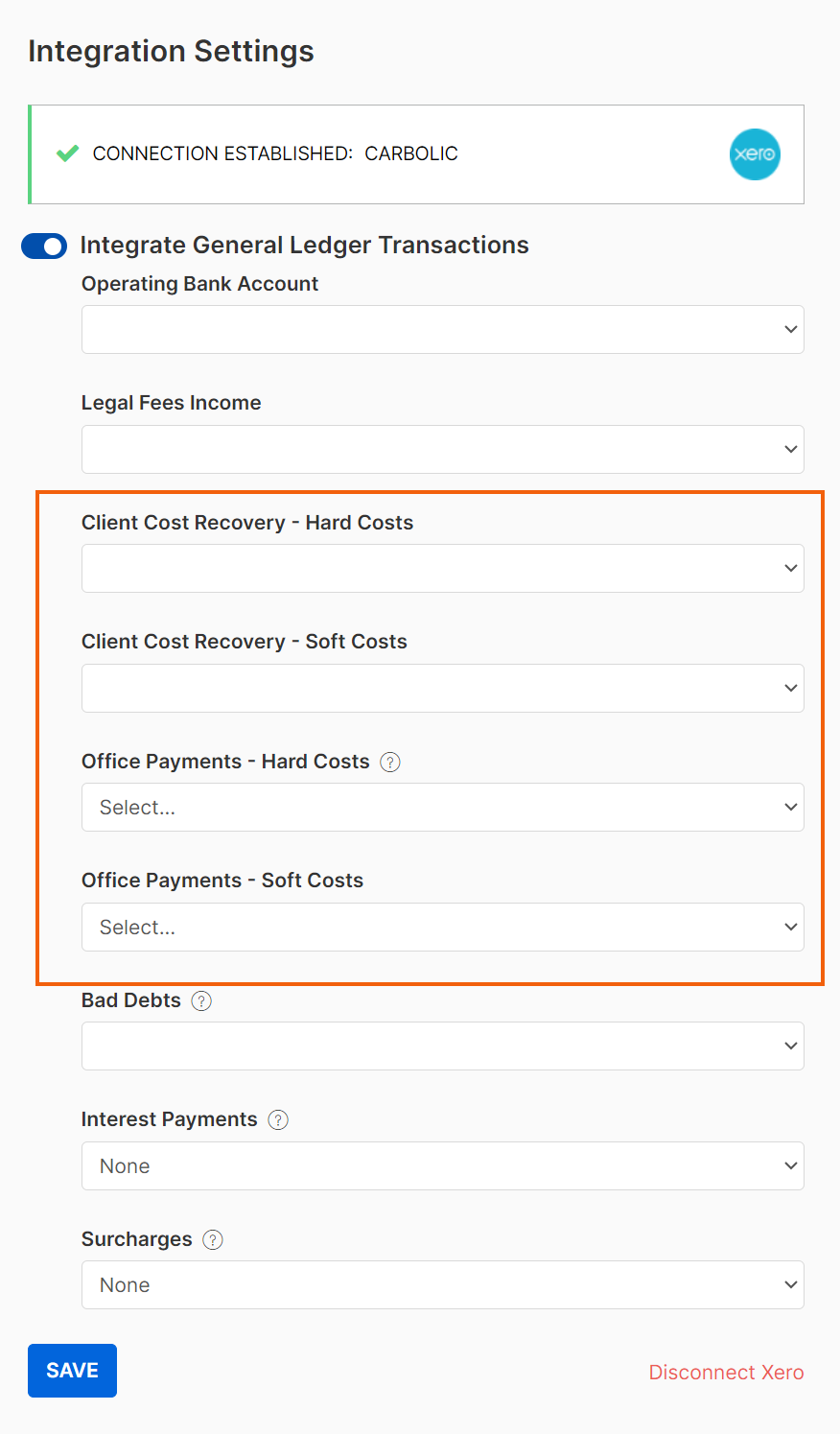Change the Interest Payments None selection

(443, 1165)
